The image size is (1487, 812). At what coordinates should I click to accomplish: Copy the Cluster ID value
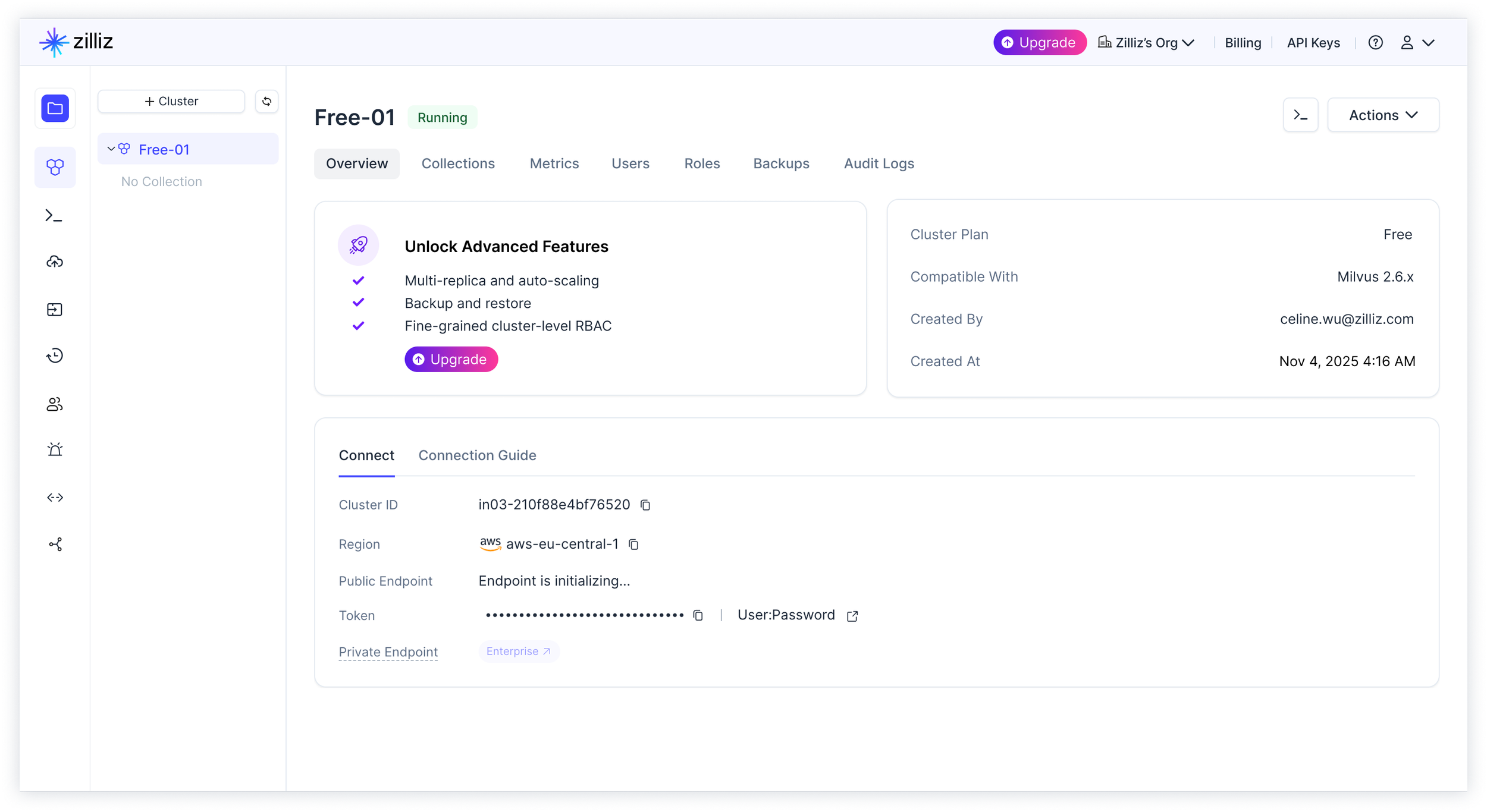pyautogui.click(x=645, y=505)
